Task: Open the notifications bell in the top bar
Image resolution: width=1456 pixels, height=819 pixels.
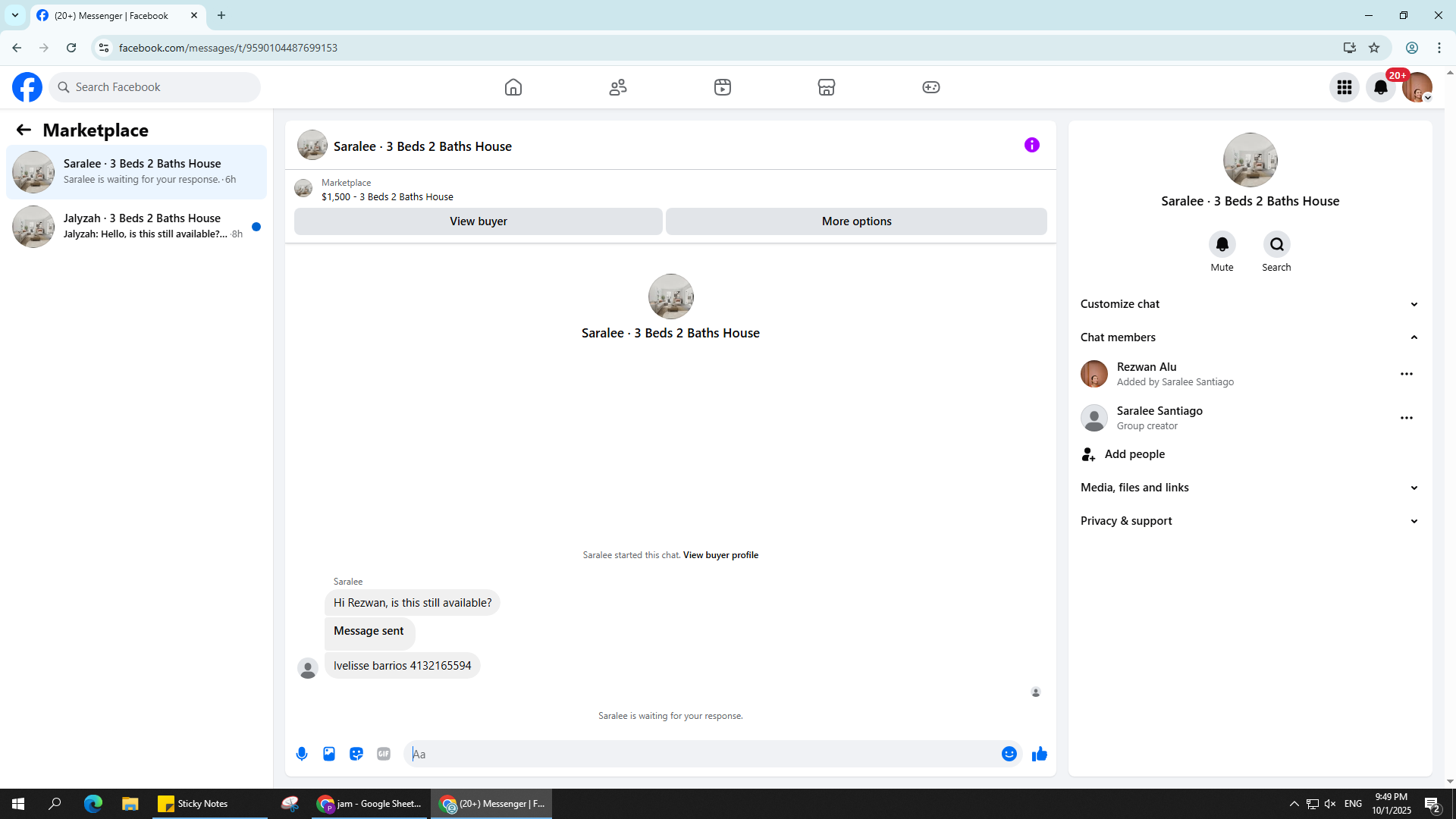Action: (x=1381, y=87)
